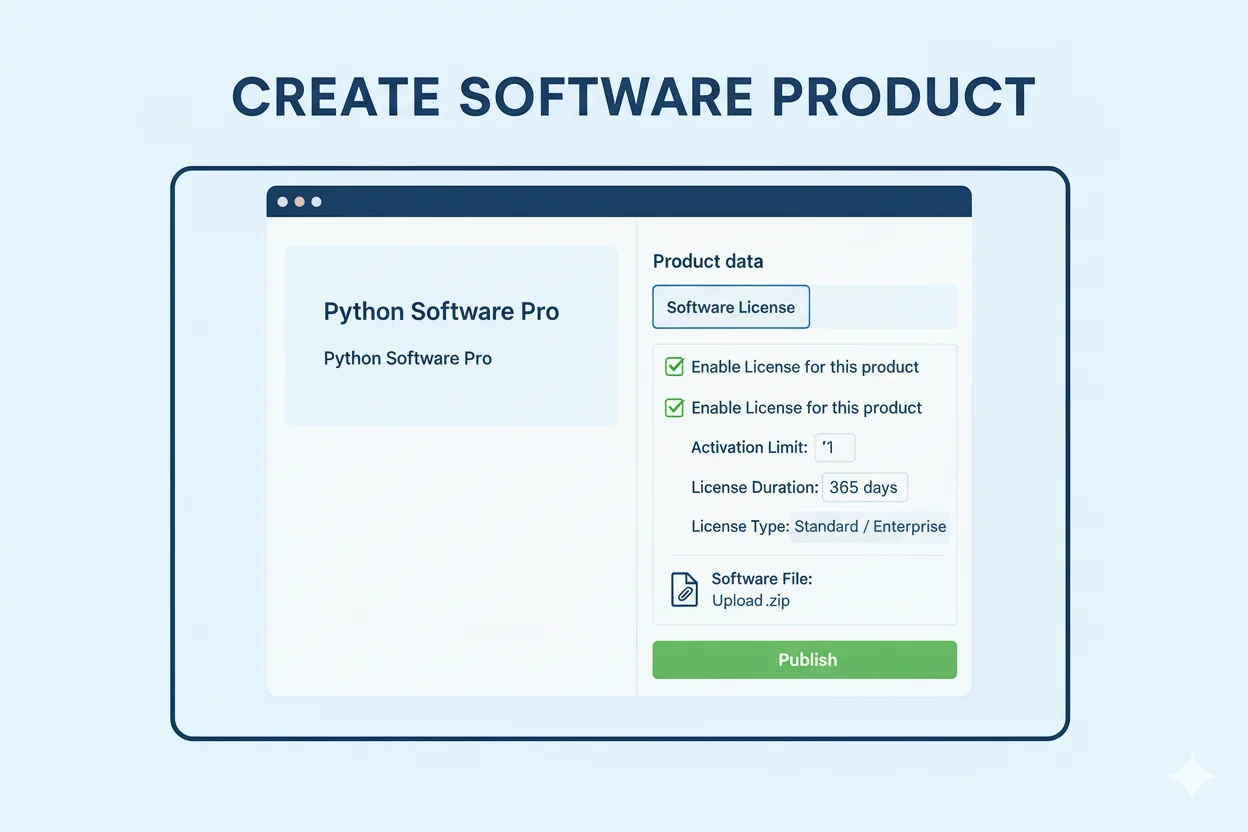
Task: Select the Python Software Pro product card
Action: coord(451,335)
